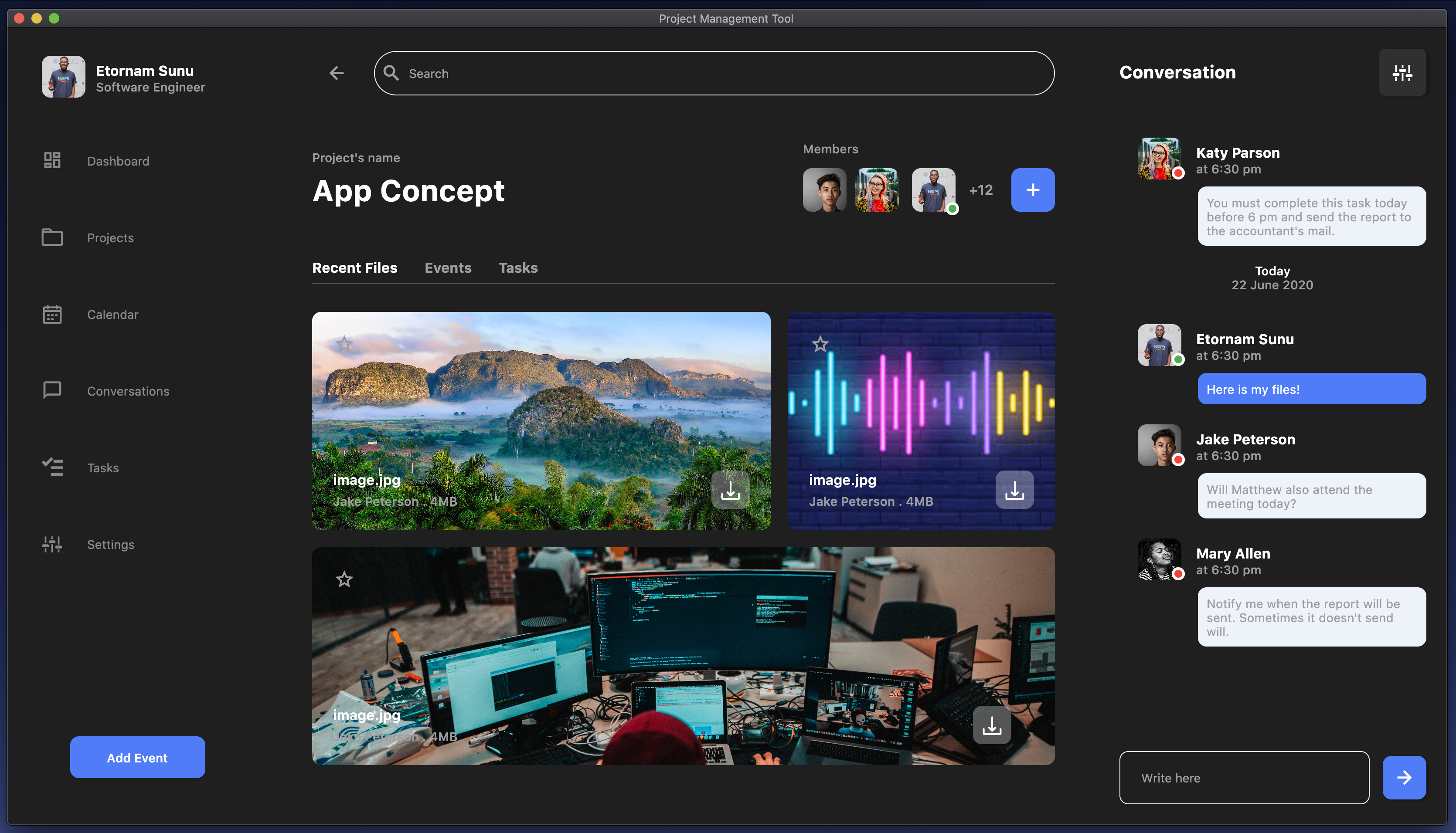Viewport: 1456px width, 833px height.
Task: Open conversation filter settings icon
Action: coord(1402,73)
